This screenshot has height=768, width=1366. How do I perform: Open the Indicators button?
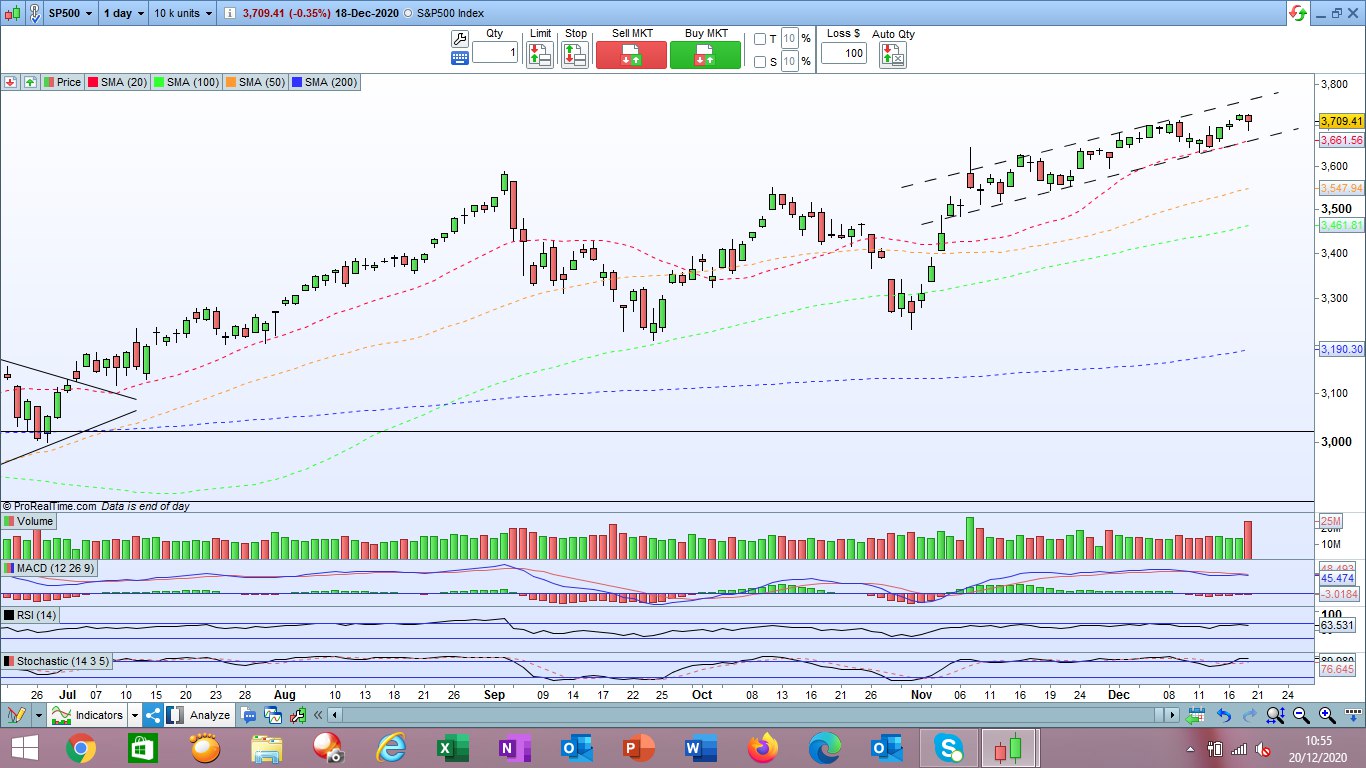[x=87, y=715]
